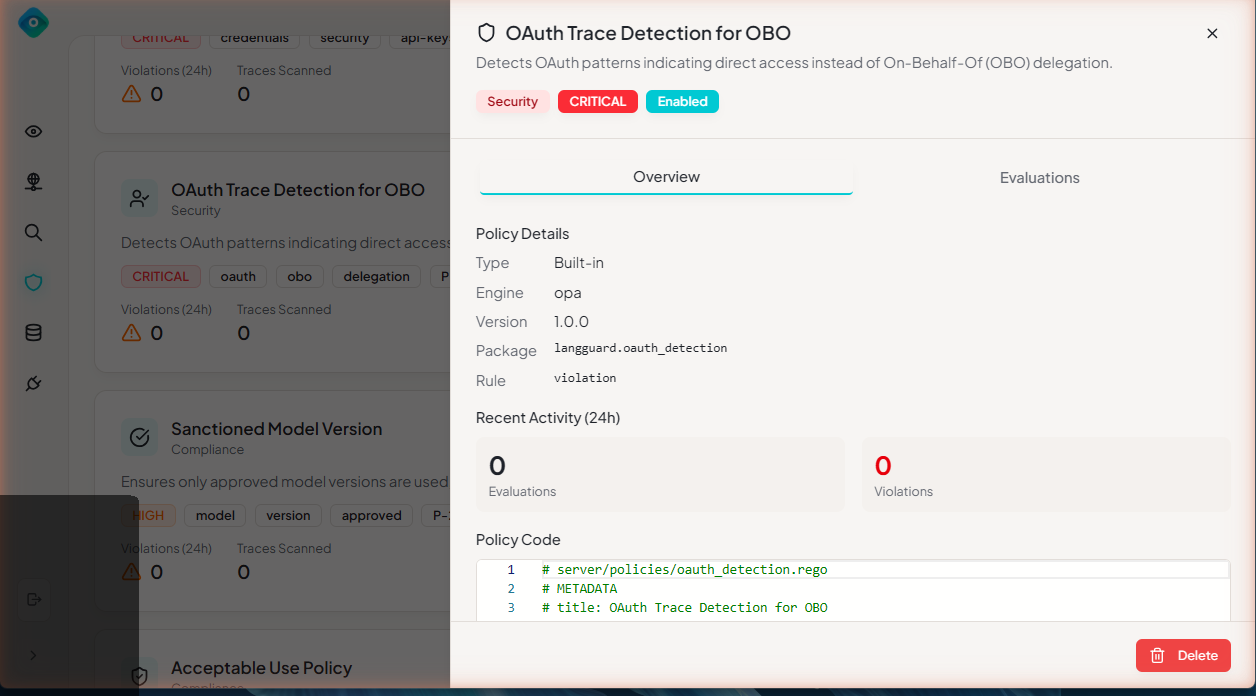The height and width of the screenshot is (696, 1256).
Task: Click the Enabled status badge
Action: [x=682, y=102]
